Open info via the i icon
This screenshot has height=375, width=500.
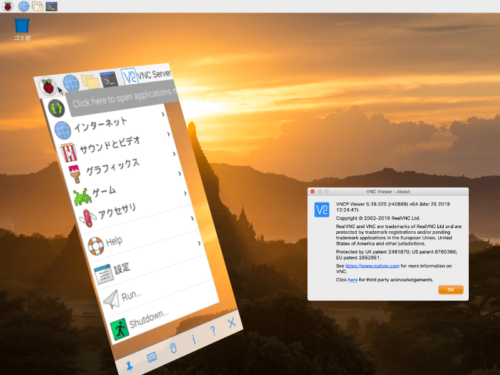(x=194, y=339)
